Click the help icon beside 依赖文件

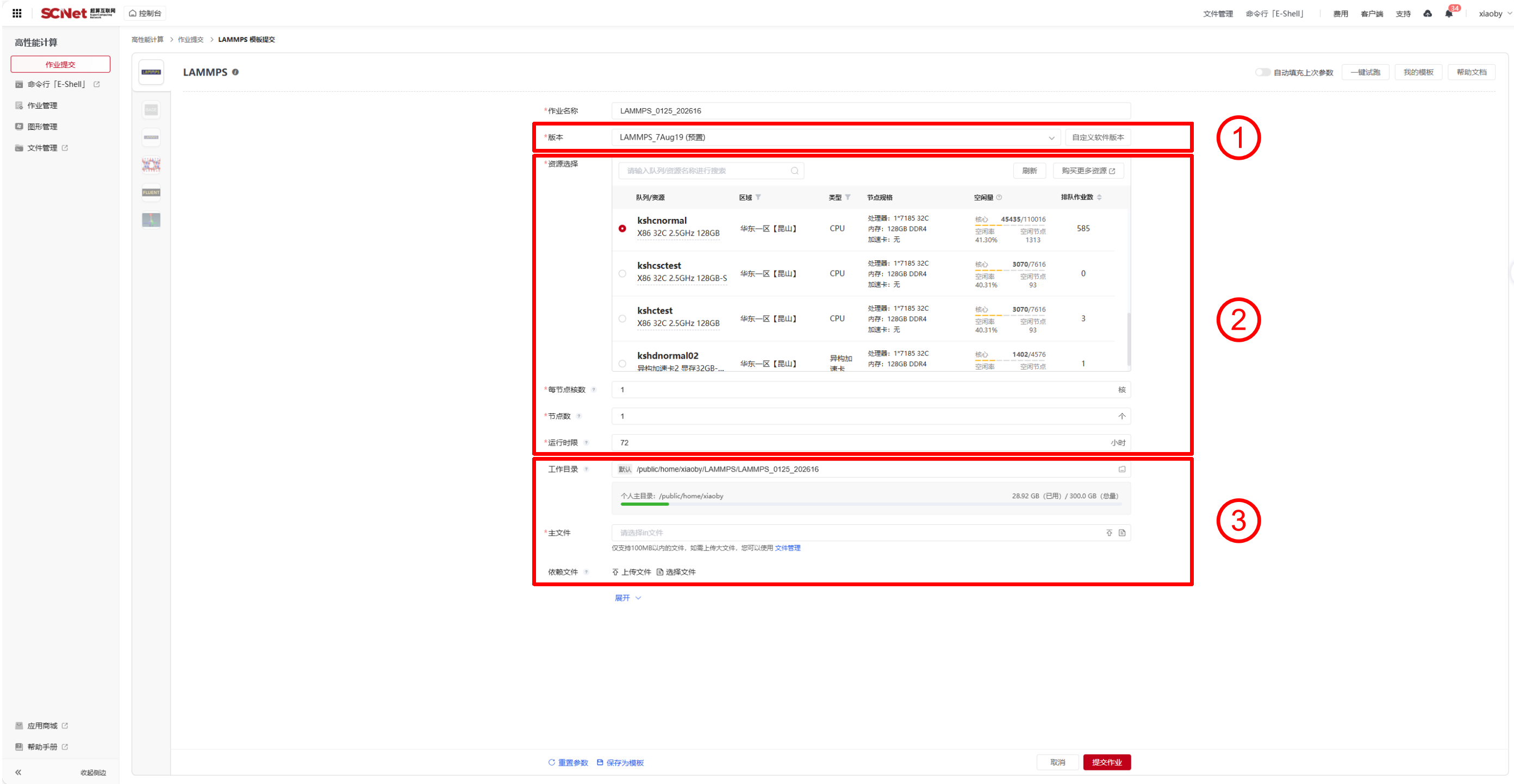click(x=585, y=572)
